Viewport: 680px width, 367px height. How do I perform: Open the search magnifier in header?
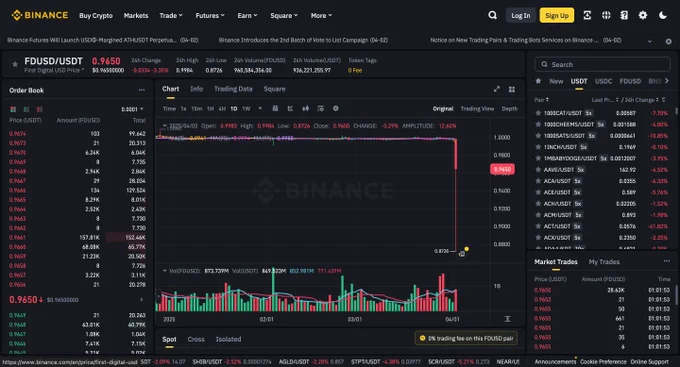click(x=492, y=15)
